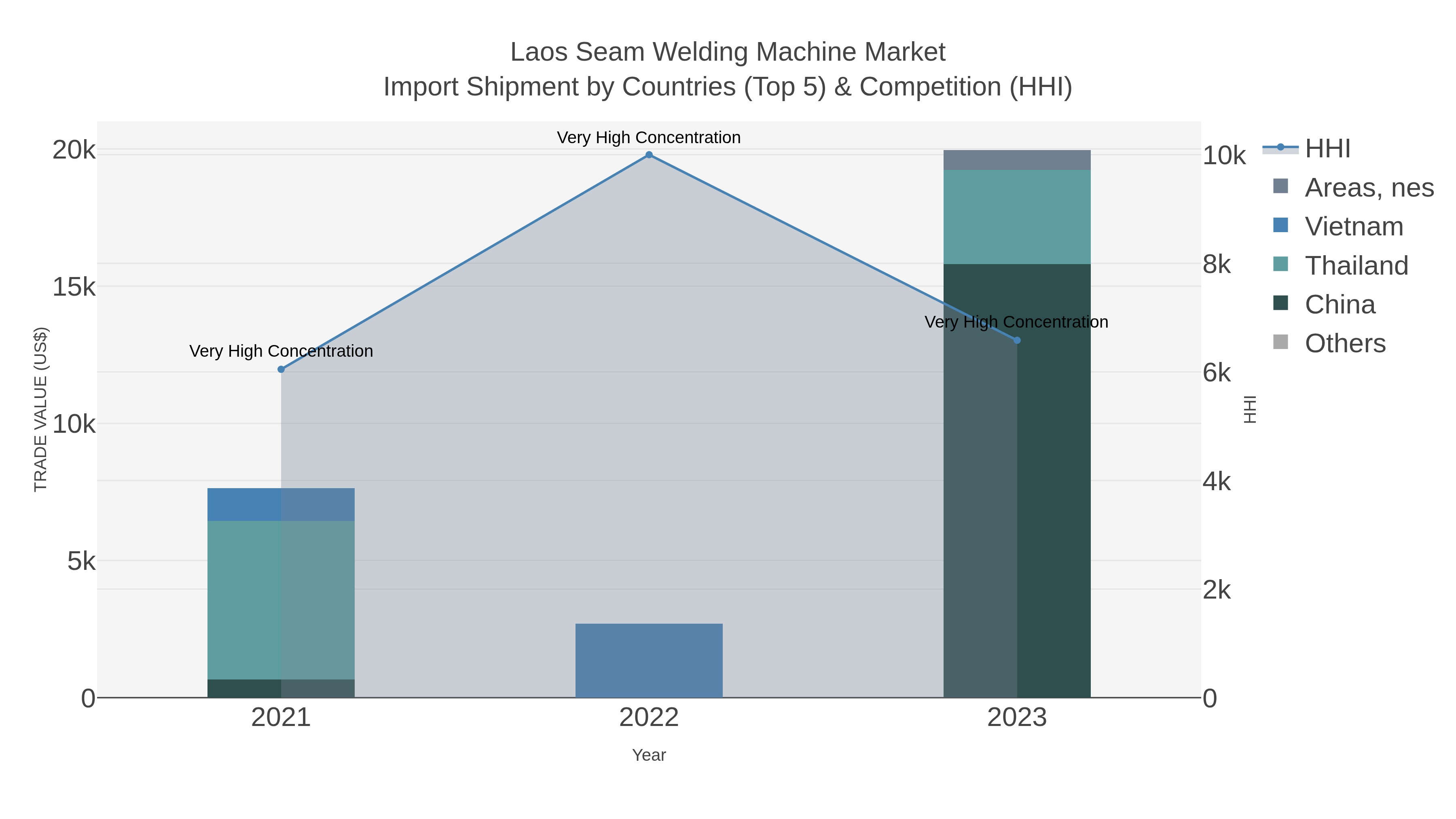The image size is (1456, 819).
Task: Click the 2021 x-axis label
Action: click(281, 718)
